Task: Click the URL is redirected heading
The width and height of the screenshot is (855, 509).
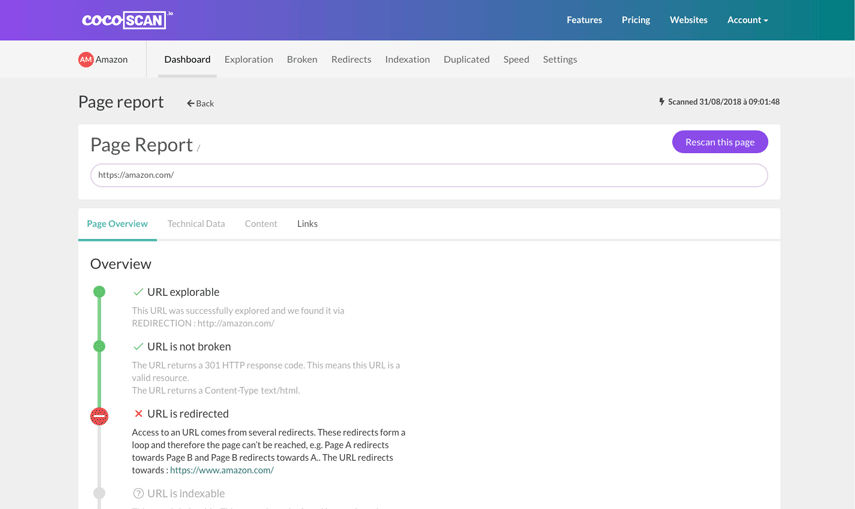Action: tap(188, 414)
